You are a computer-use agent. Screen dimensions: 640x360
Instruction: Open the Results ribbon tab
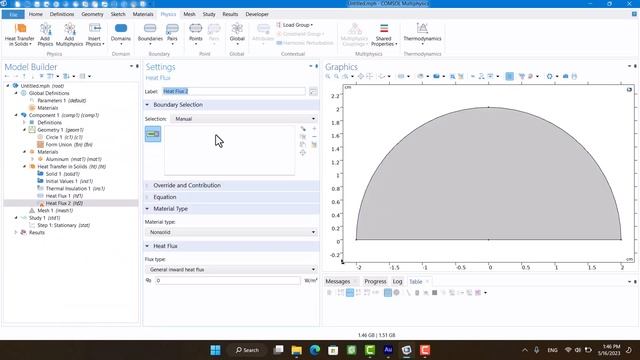click(230, 14)
